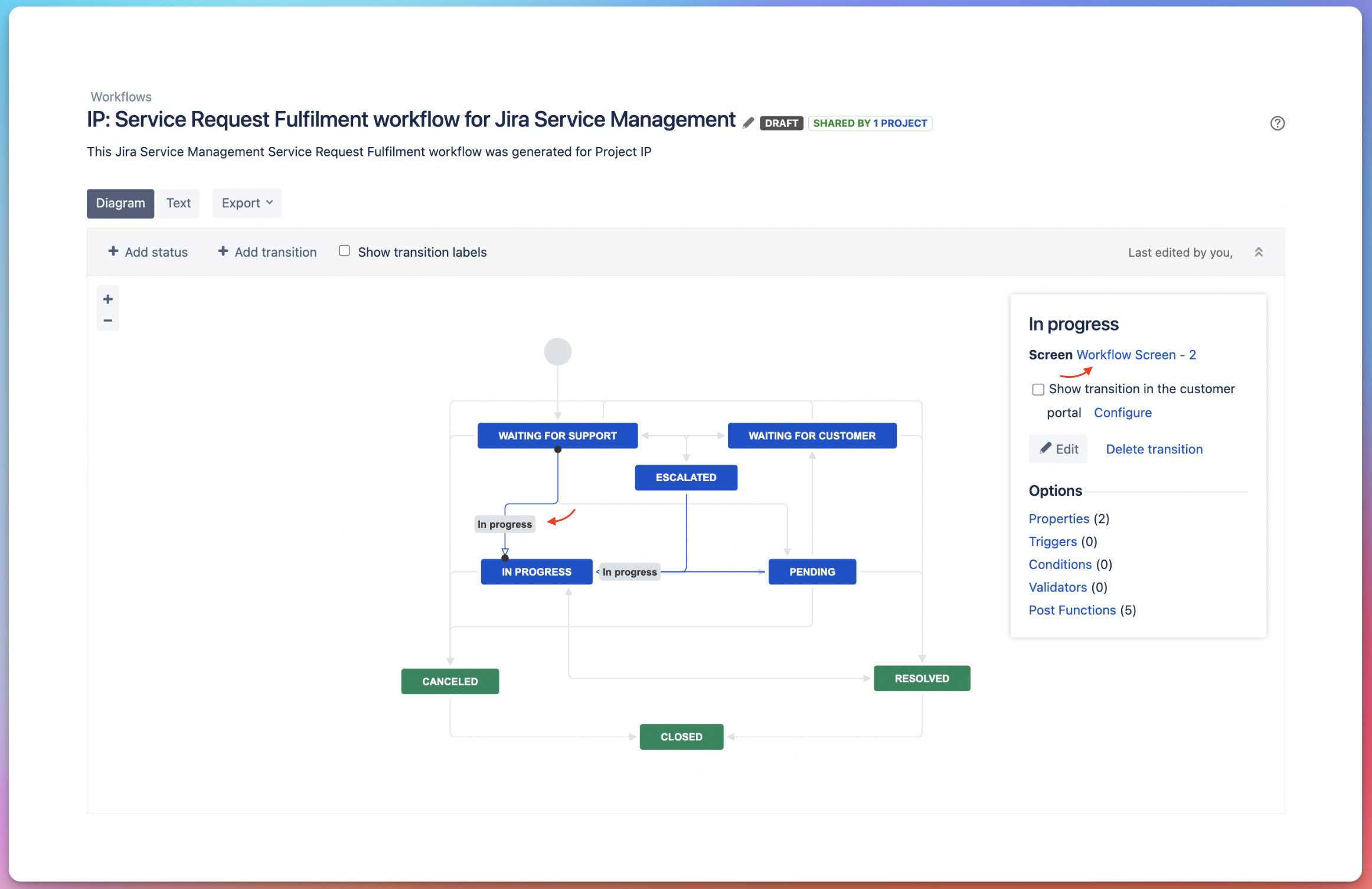This screenshot has width=1372, height=889.
Task: Open the Export dropdown
Action: (247, 203)
